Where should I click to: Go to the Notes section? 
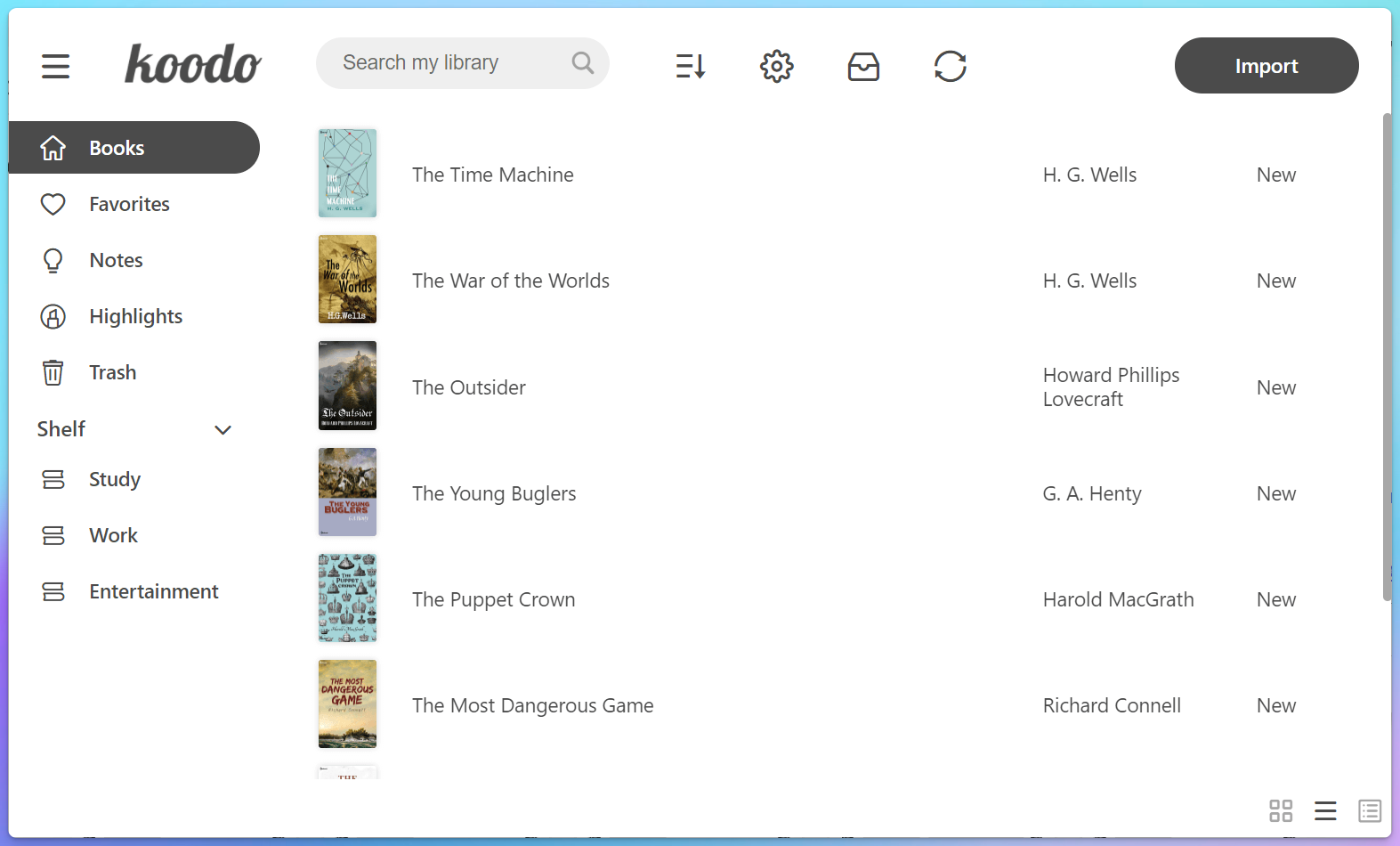tap(116, 260)
